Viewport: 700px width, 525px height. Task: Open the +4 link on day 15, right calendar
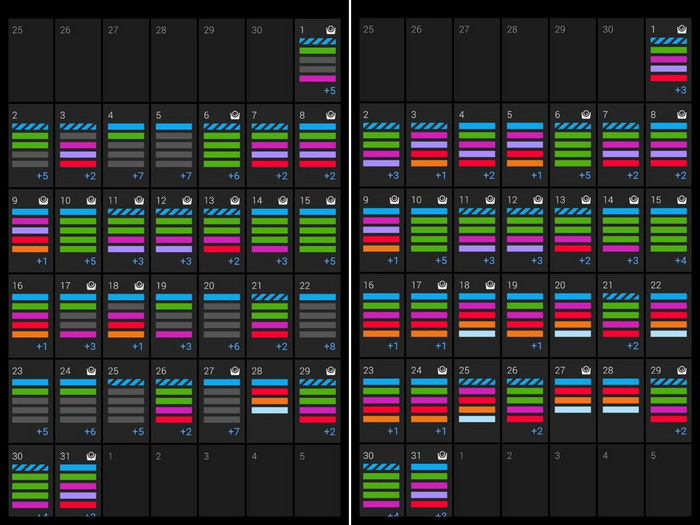click(680, 262)
